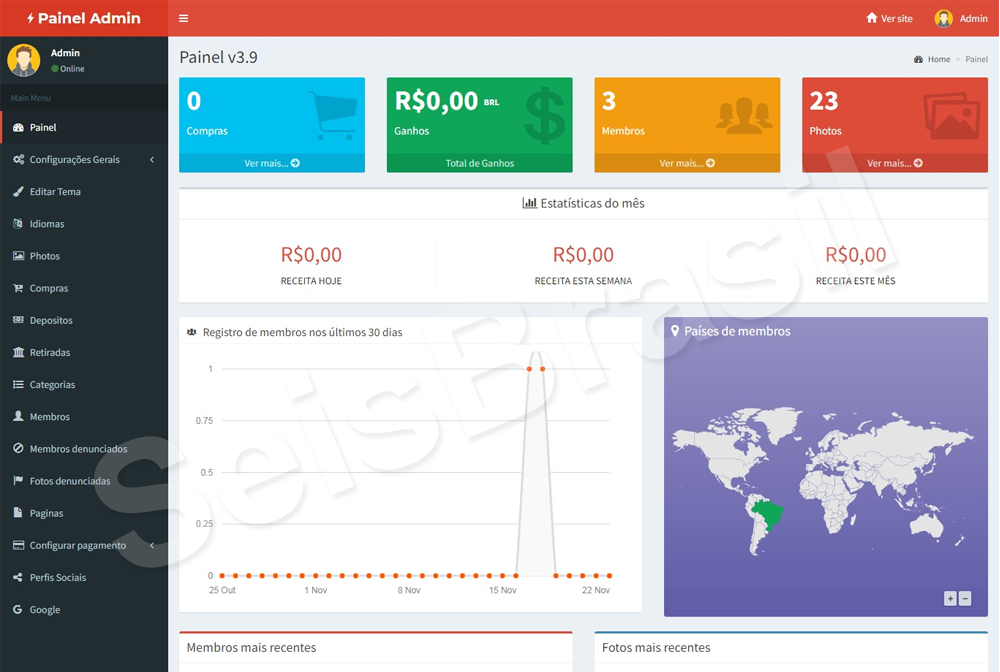Click the Google G icon in sidebar

click(18, 610)
